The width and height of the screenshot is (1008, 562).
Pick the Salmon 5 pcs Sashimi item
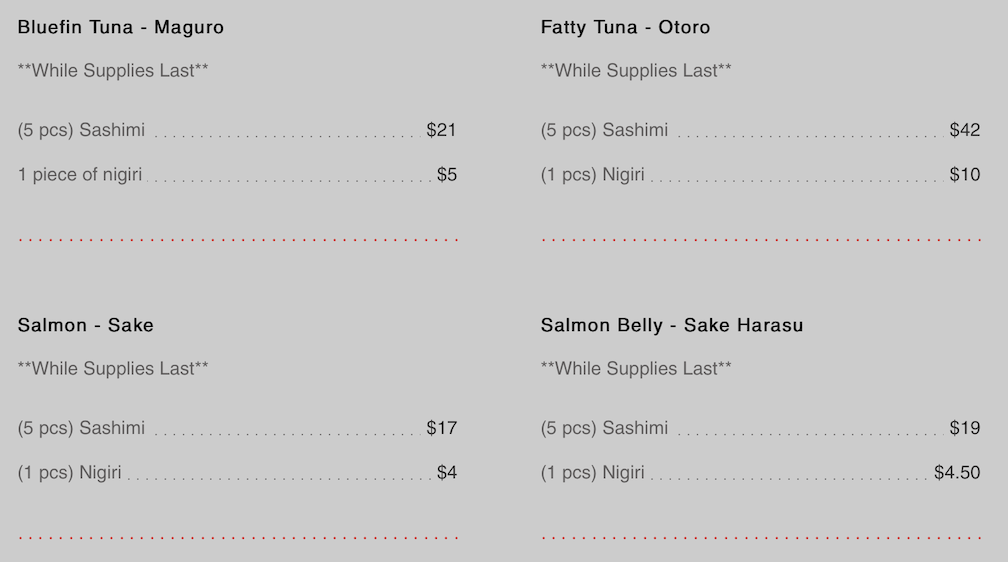[x=82, y=428]
